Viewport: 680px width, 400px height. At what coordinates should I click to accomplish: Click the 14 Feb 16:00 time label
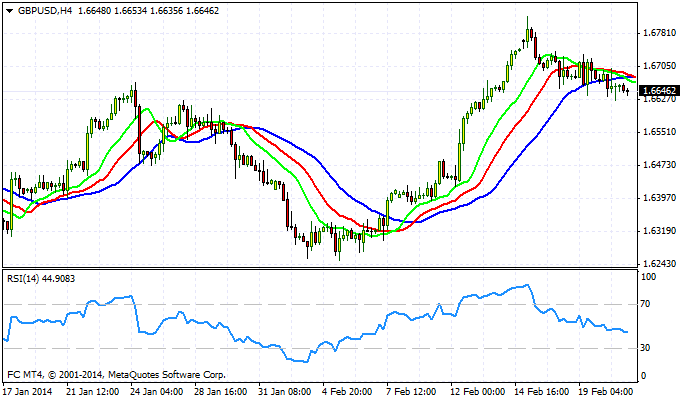[x=542, y=392]
